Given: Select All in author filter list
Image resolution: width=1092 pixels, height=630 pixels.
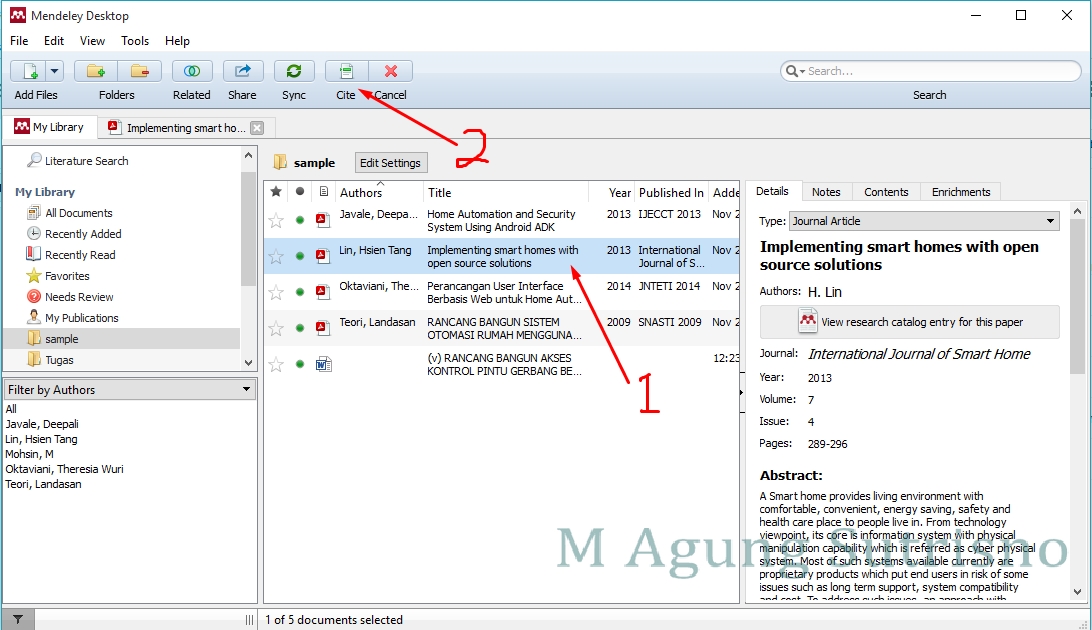Looking at the screenshot, I should click(x=11, y=409).
